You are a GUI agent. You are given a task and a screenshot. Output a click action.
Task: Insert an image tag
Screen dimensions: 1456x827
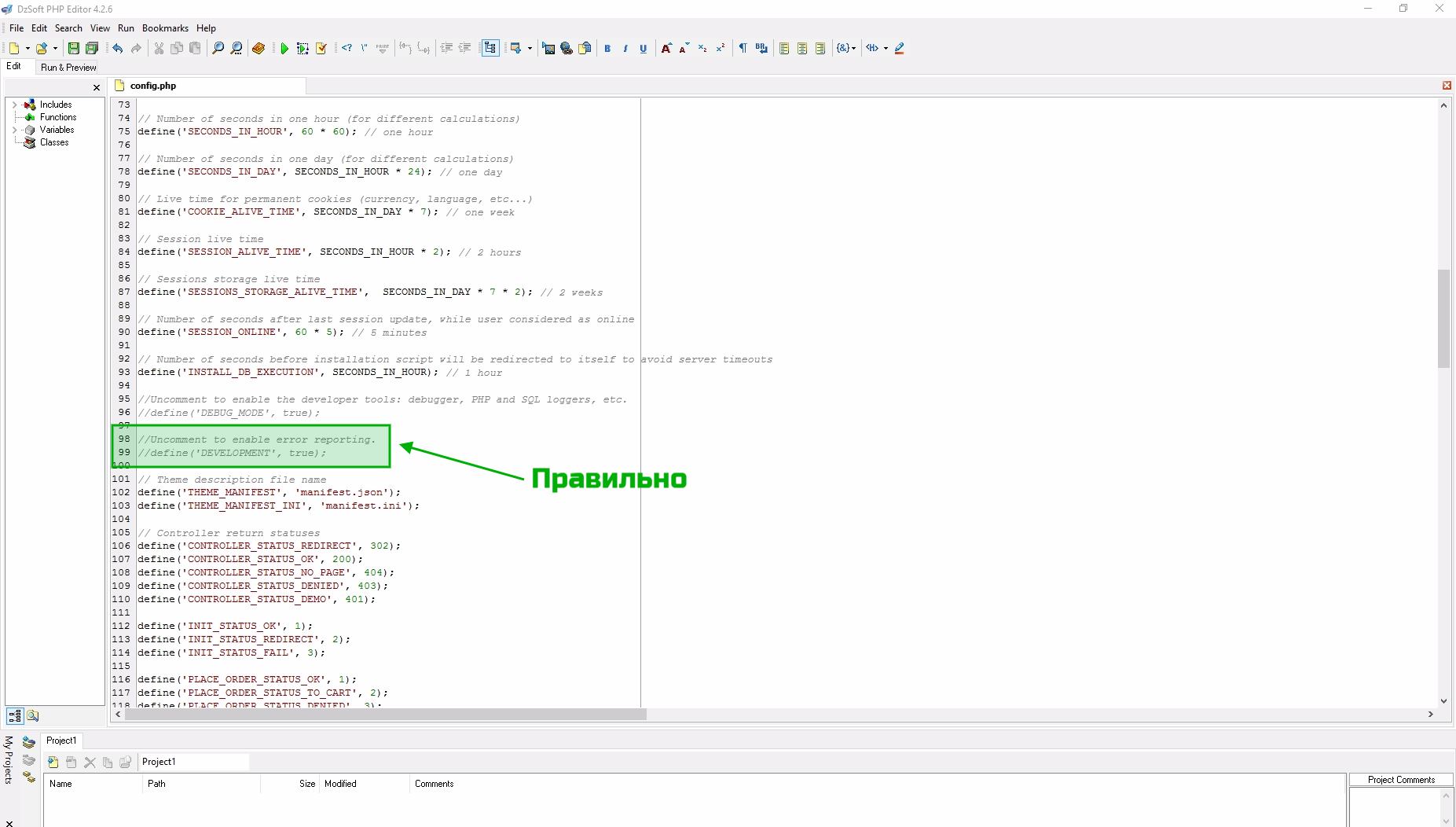pos(548,48)
